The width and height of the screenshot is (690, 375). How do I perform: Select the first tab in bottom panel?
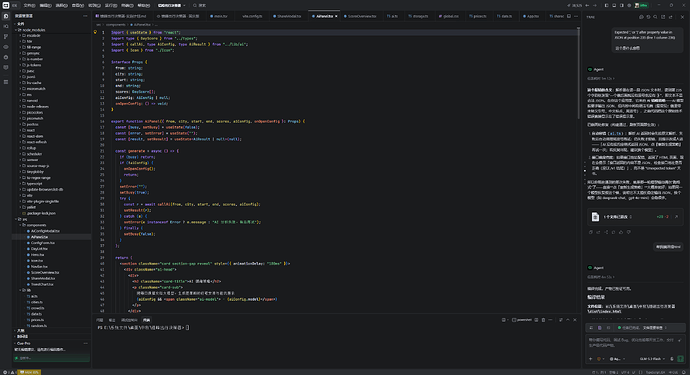tap(100, 320)
